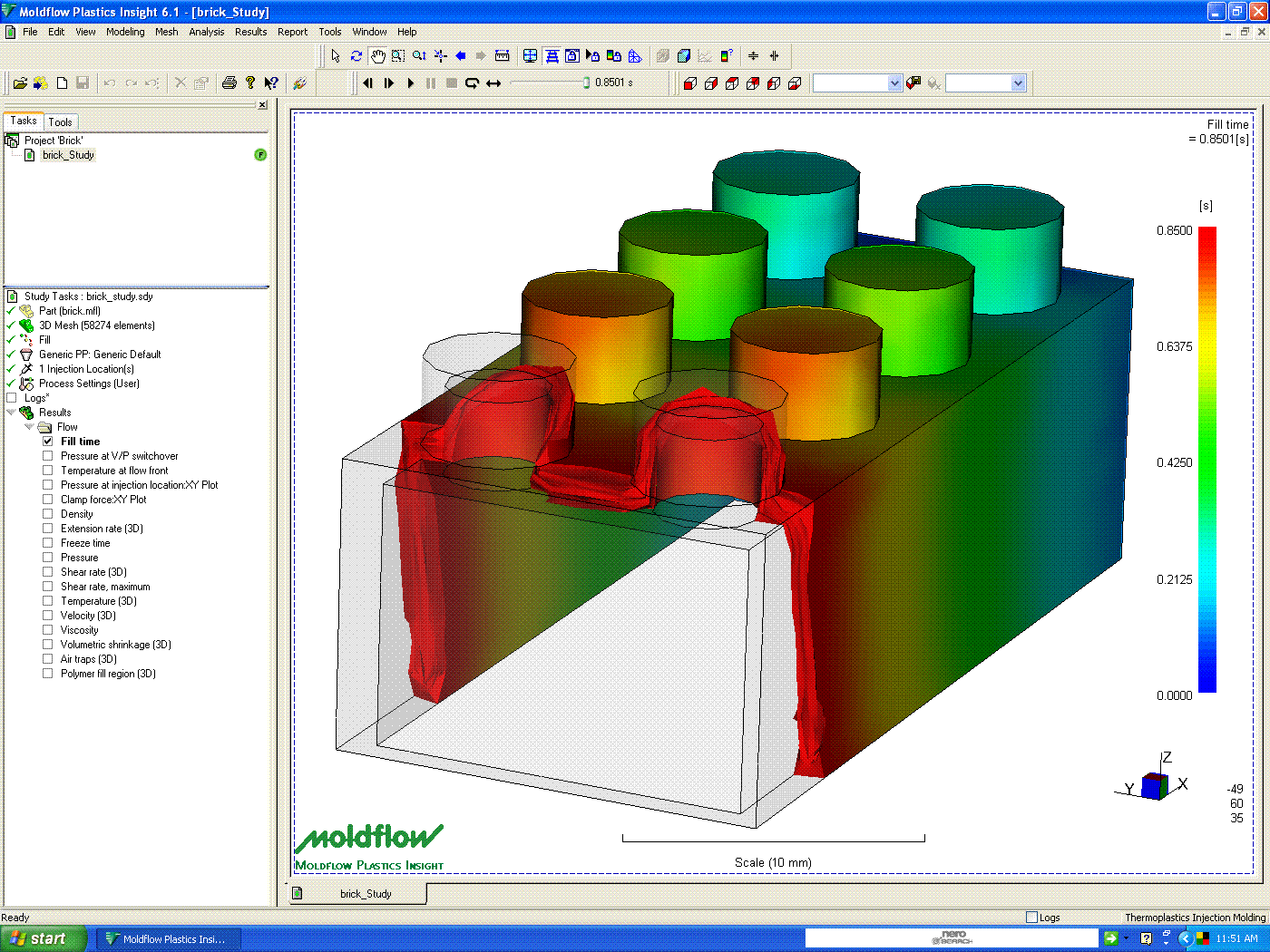Step animation backward one frame
1270x952 pixels.
pyautogui.click(x=368, y=83)
